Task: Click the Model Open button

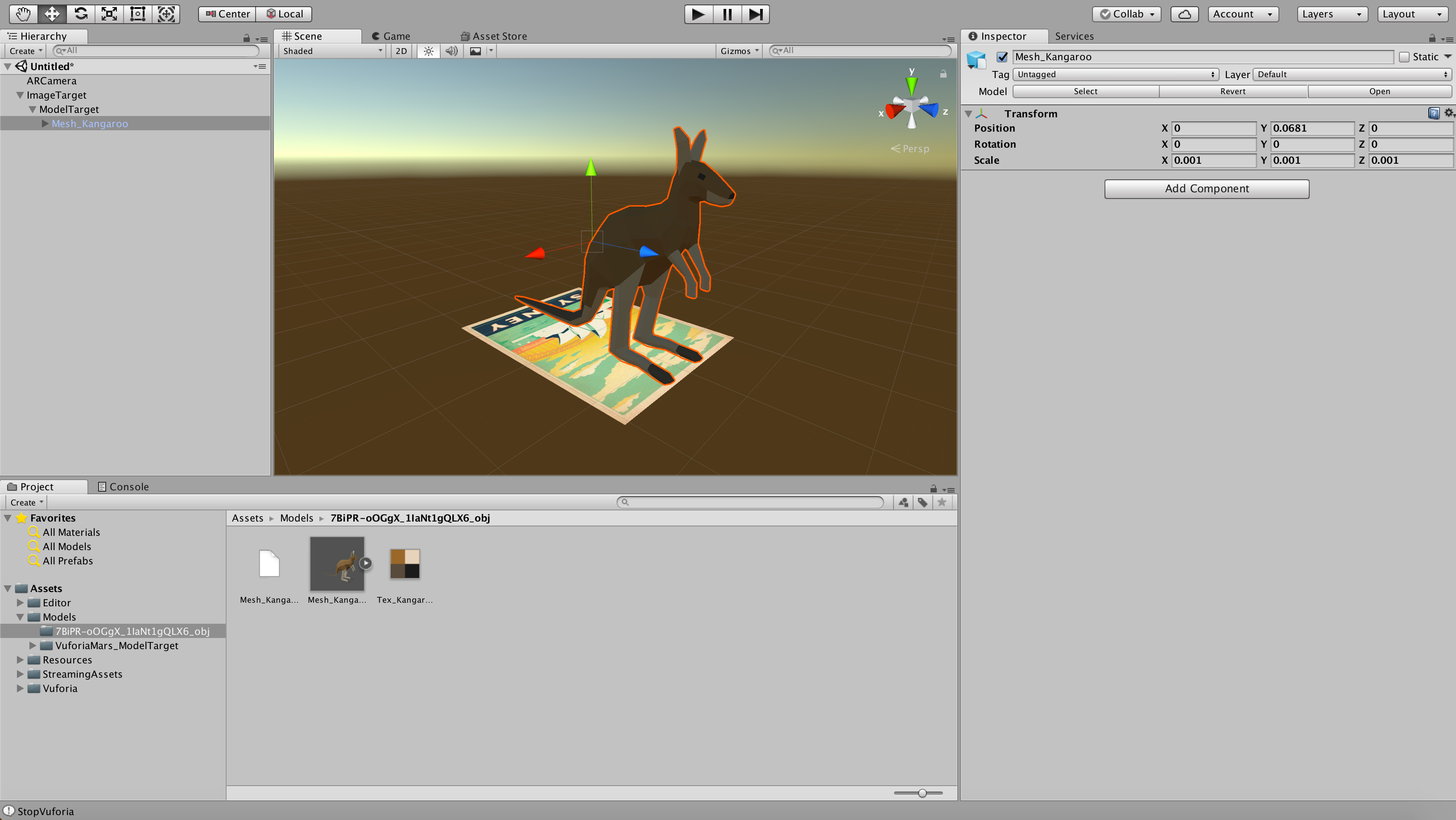Action: tap(1379, 91)
